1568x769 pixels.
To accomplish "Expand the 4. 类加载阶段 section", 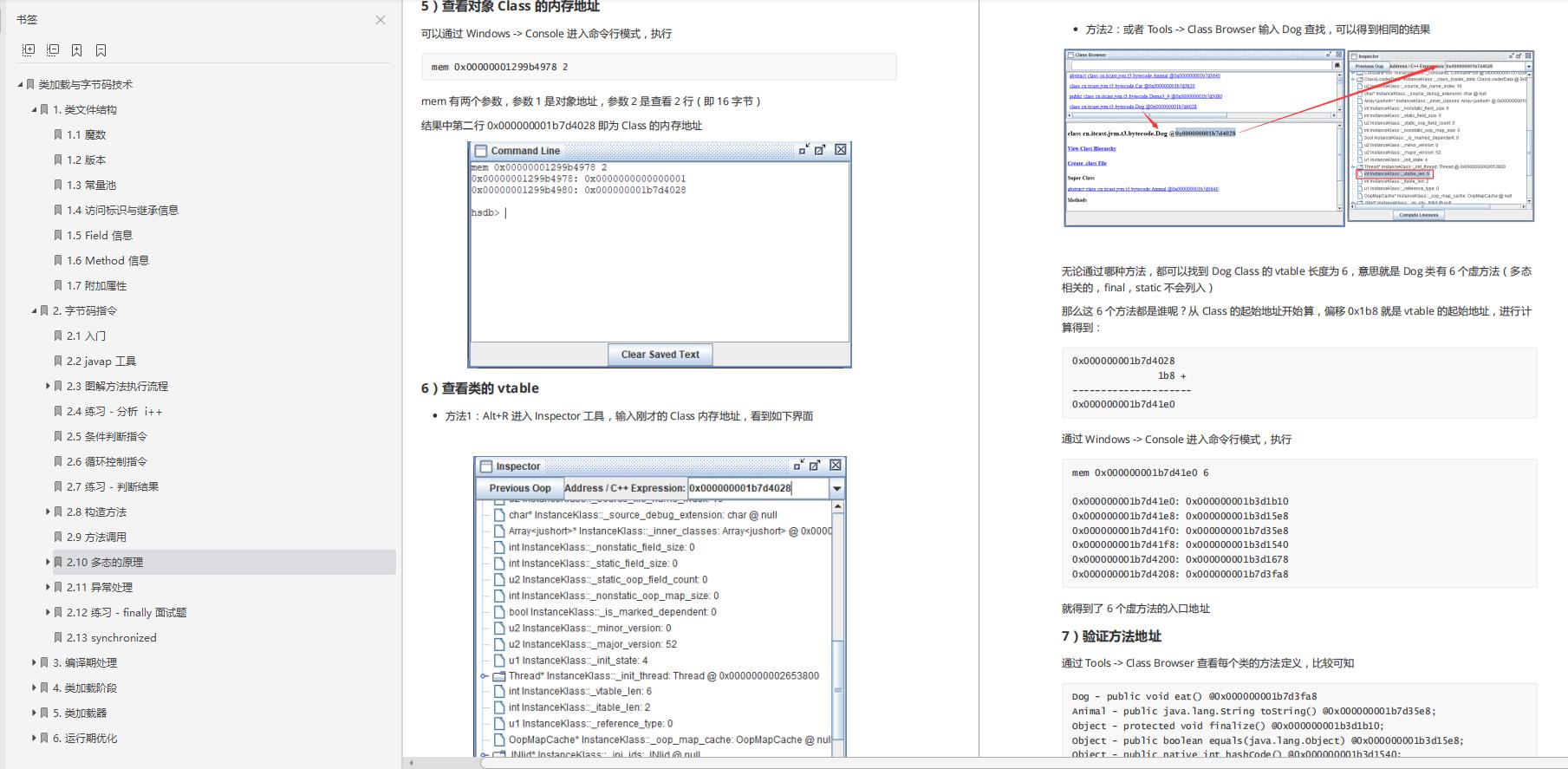I will [35, 688].
